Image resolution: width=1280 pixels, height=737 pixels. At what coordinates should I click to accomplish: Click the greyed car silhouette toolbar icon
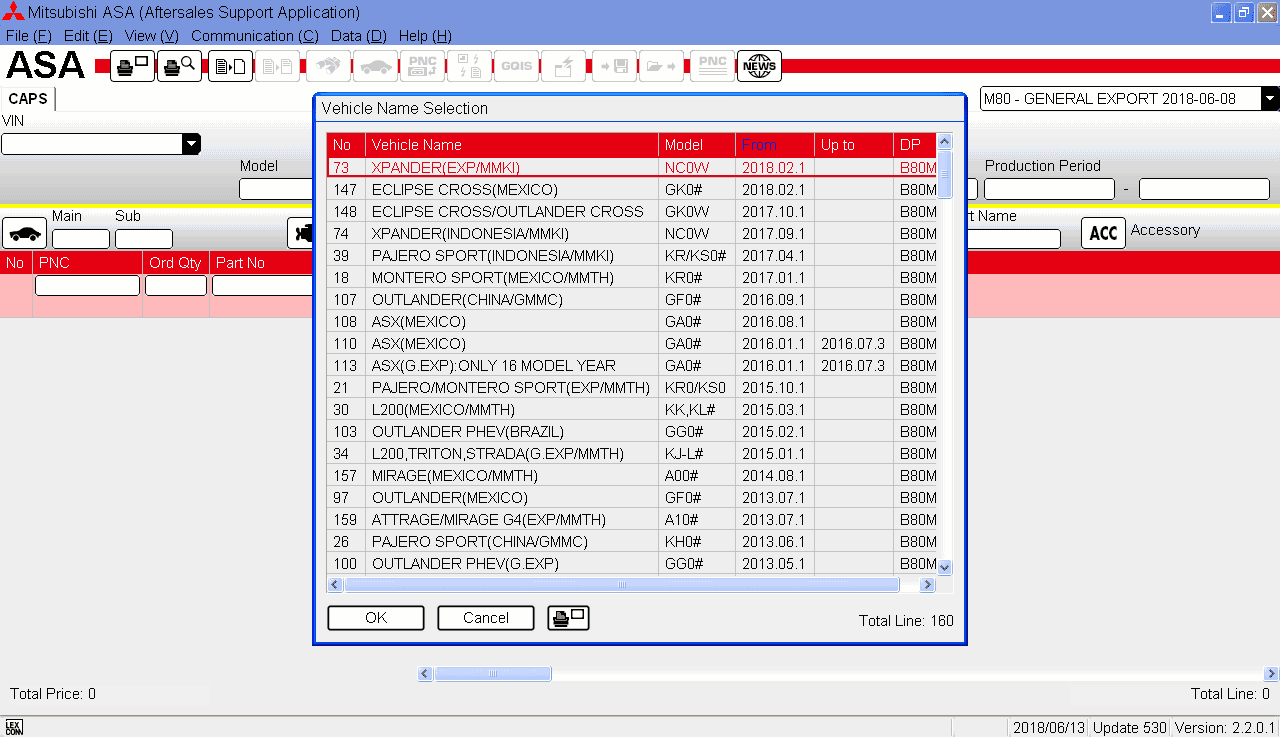(x=375, y=66)
